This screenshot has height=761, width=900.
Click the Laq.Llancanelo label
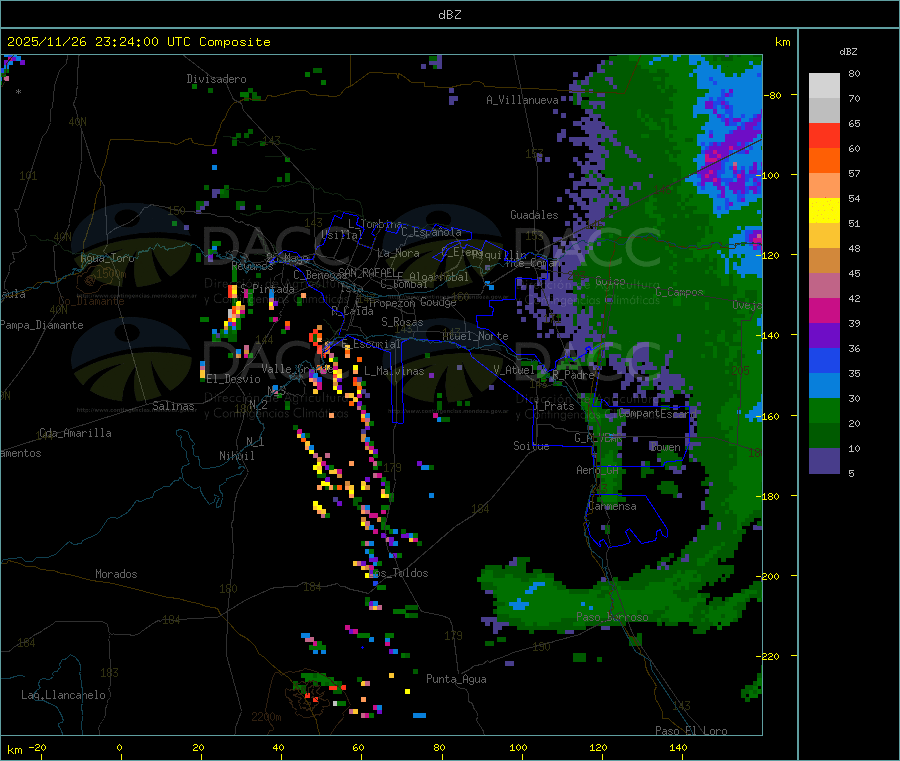(x=63, y=695)
